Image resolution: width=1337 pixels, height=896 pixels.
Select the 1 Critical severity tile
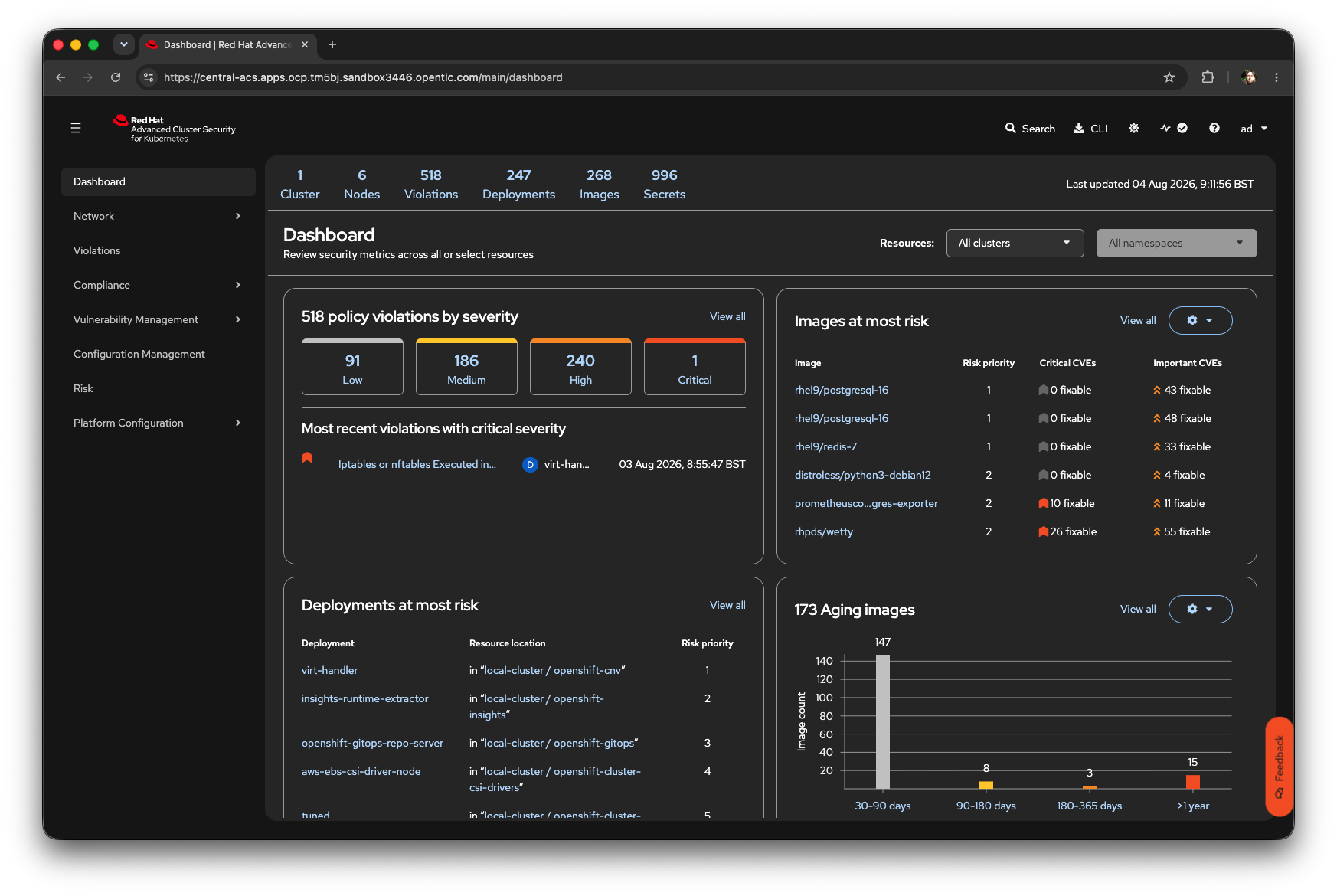point(695,367)
